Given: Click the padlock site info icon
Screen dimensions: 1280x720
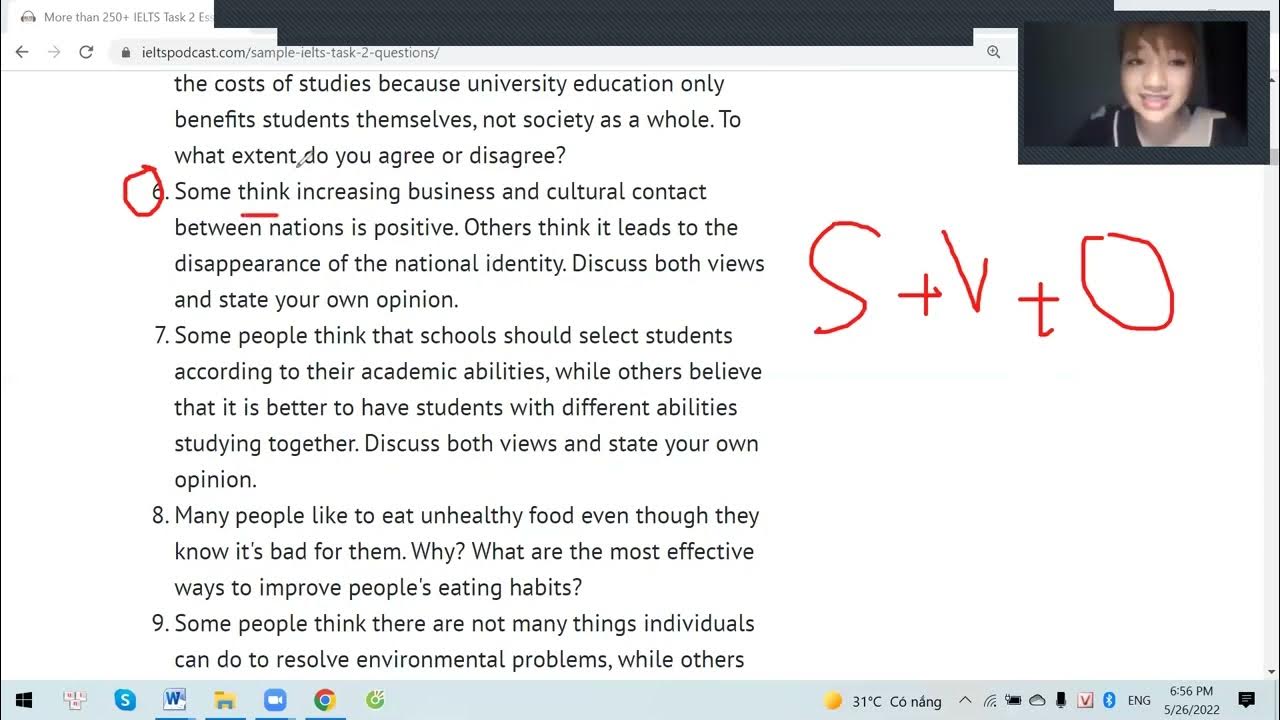Looking at the screenshot, I should click(x=125, y=52).
